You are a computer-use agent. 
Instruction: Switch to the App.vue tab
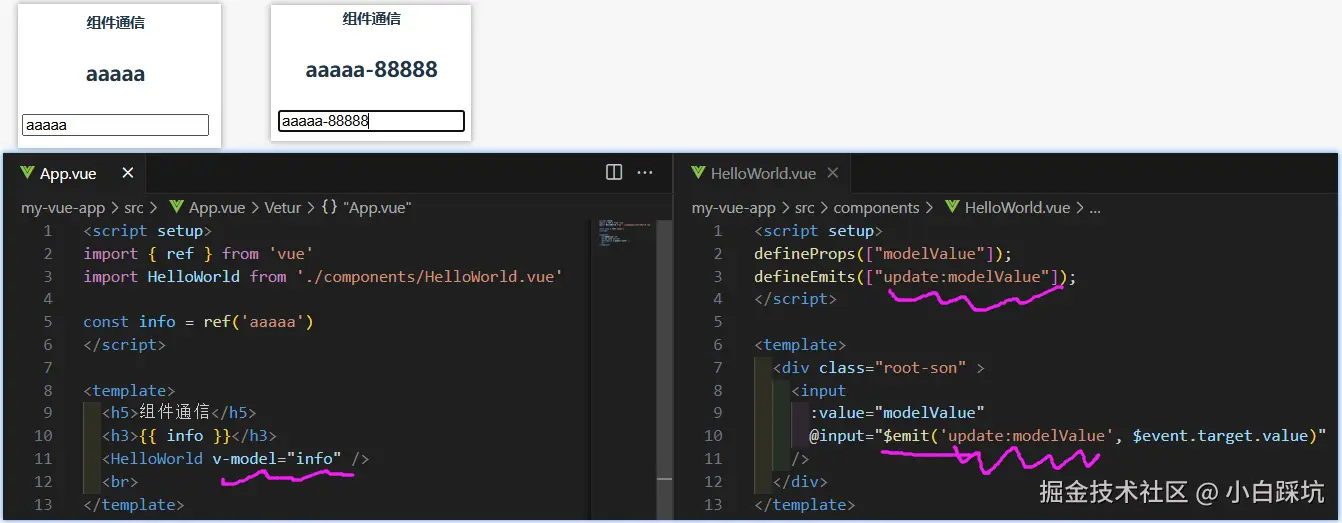pos(75,173)
